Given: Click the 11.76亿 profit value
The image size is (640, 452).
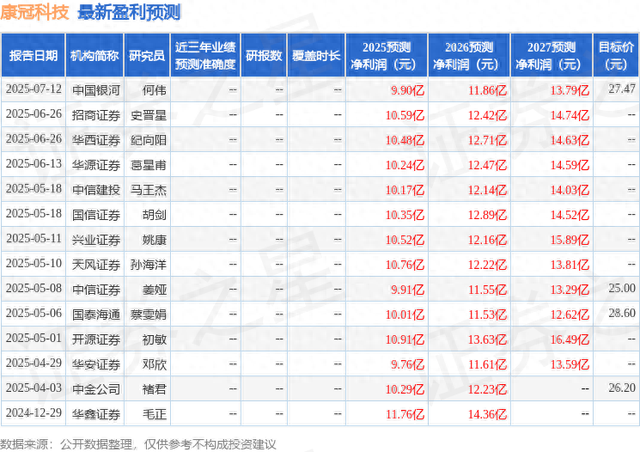Looking at the screenshot, I should (x=405, y=414).
